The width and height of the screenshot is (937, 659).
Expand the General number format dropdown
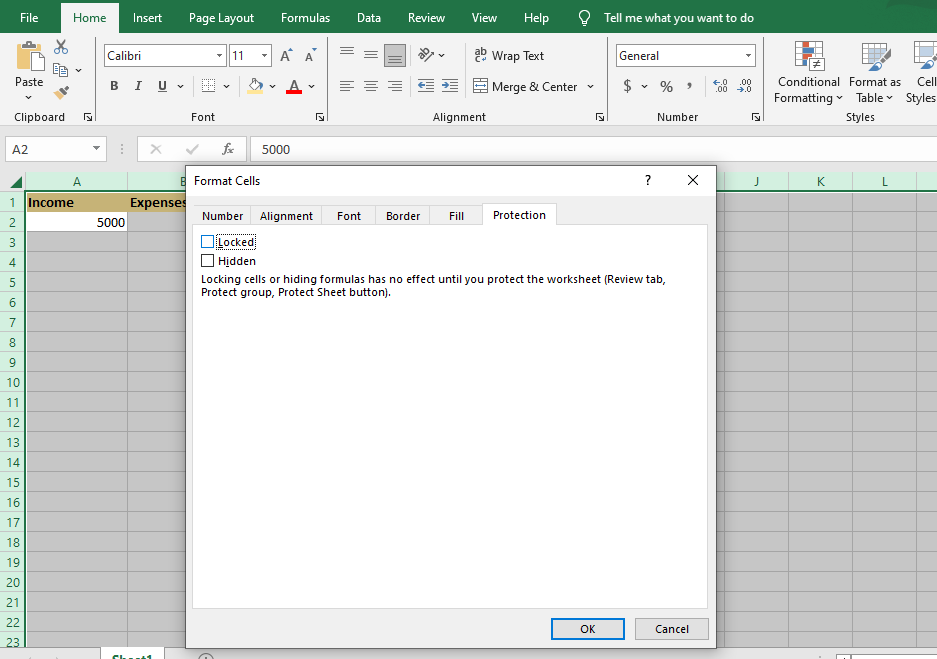coord(748,56)
